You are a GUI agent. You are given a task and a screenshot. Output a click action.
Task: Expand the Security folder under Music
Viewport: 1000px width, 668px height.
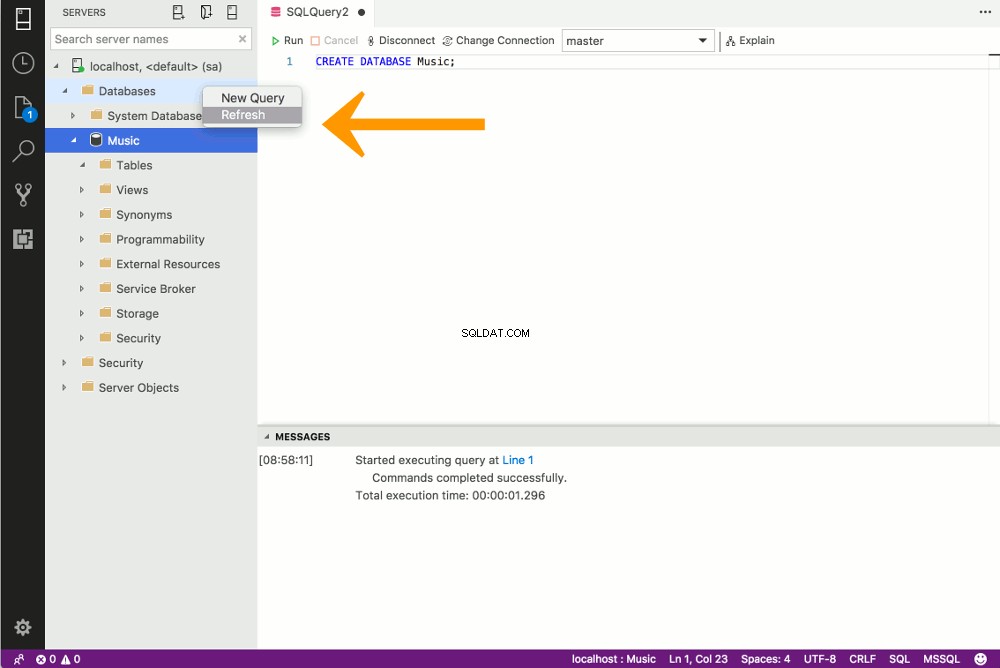[82, 338]
